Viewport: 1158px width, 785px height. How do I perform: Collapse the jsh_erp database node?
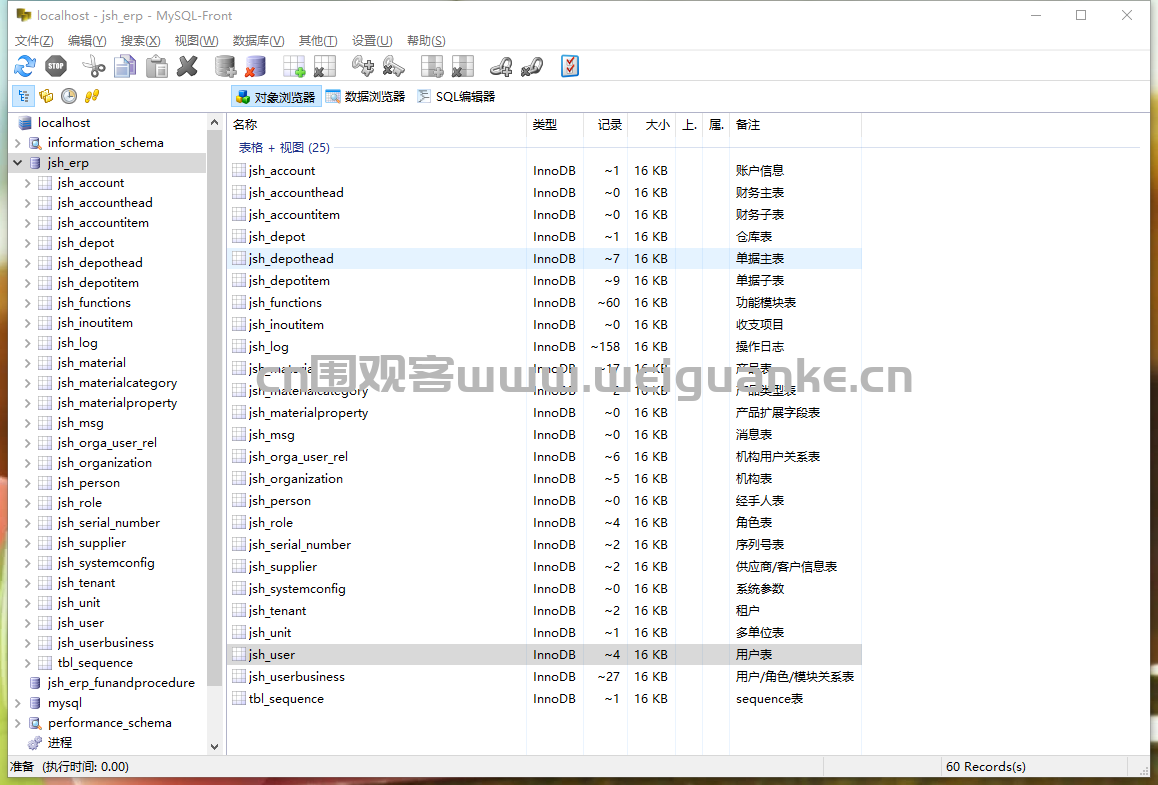tap(18, 162)
